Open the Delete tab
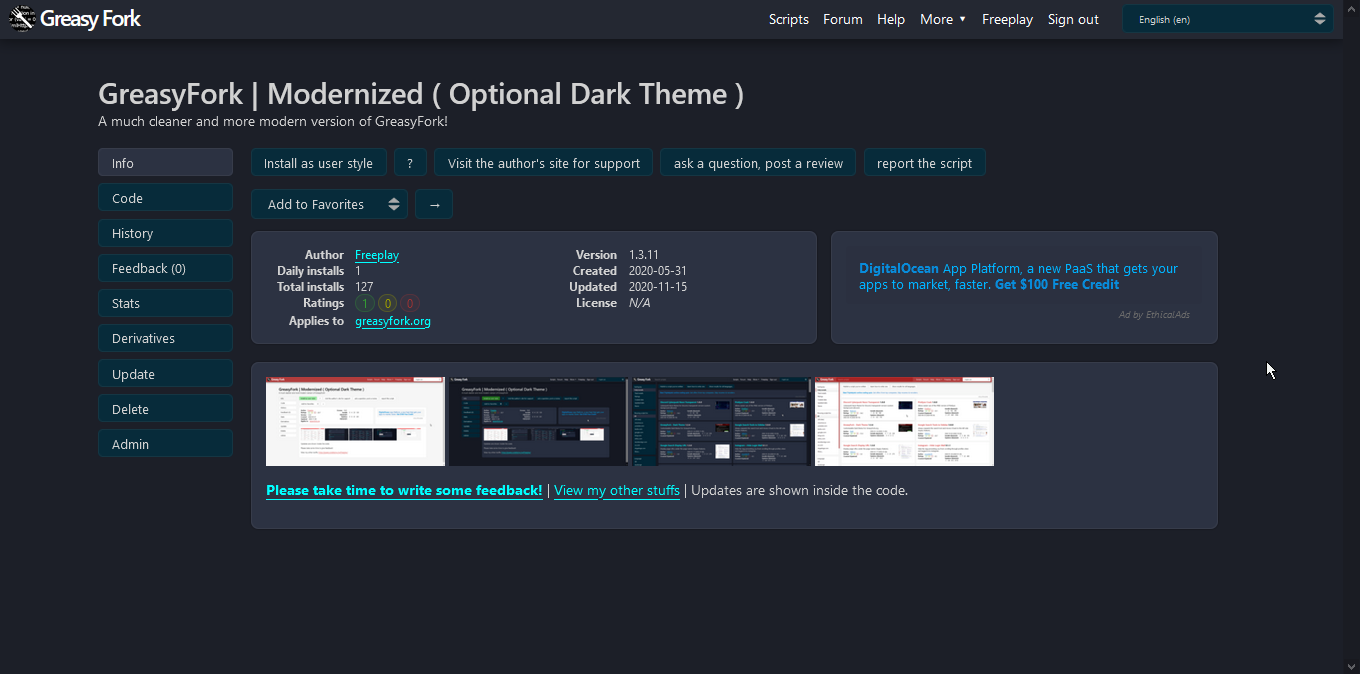1360x674 pixels. point(165,409)
